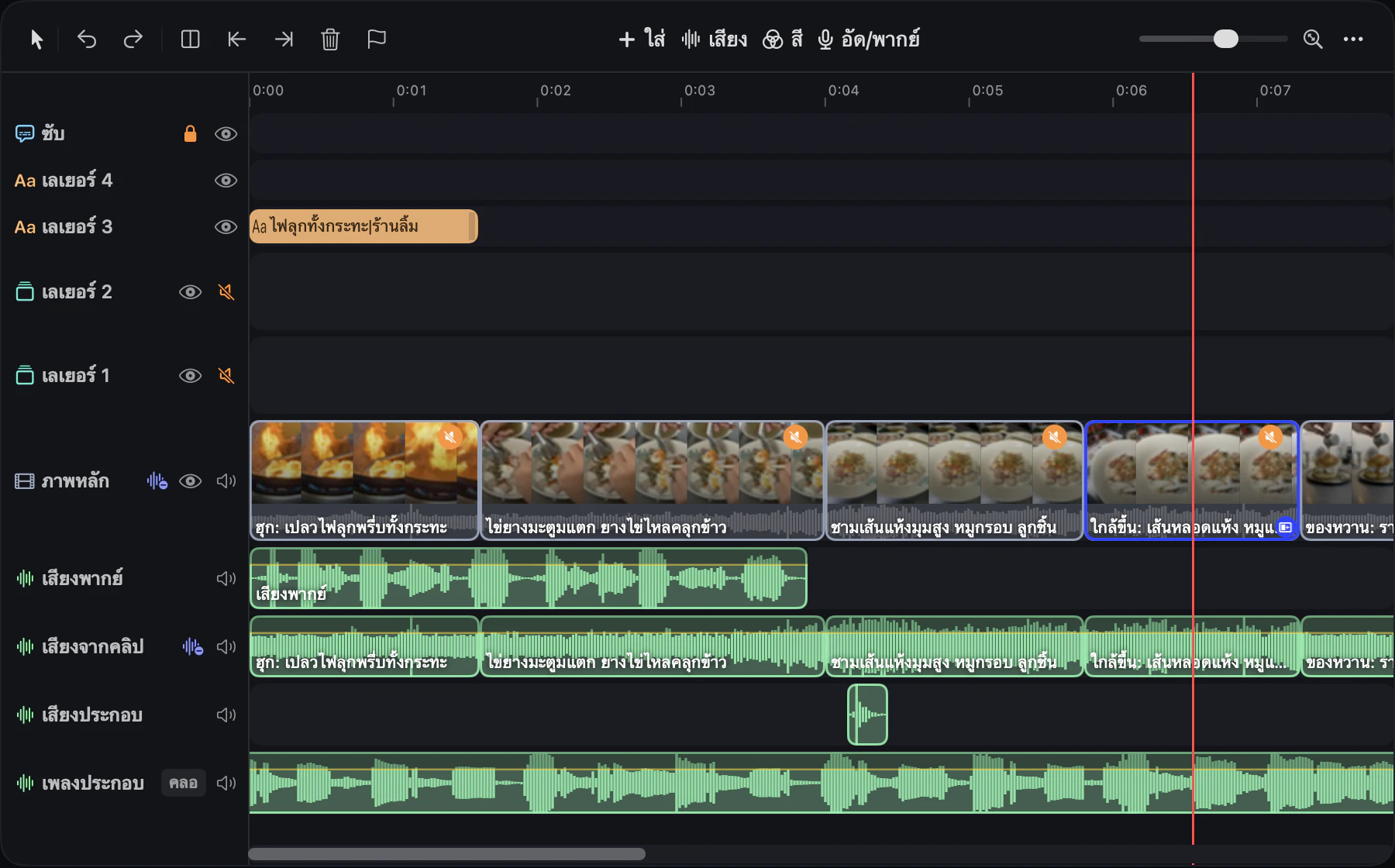The width and height of the screenshot is (1395, 868).
Task: Unlock the ซับ subtitle track
Action: pyautogui.click(x=190, y=134)
